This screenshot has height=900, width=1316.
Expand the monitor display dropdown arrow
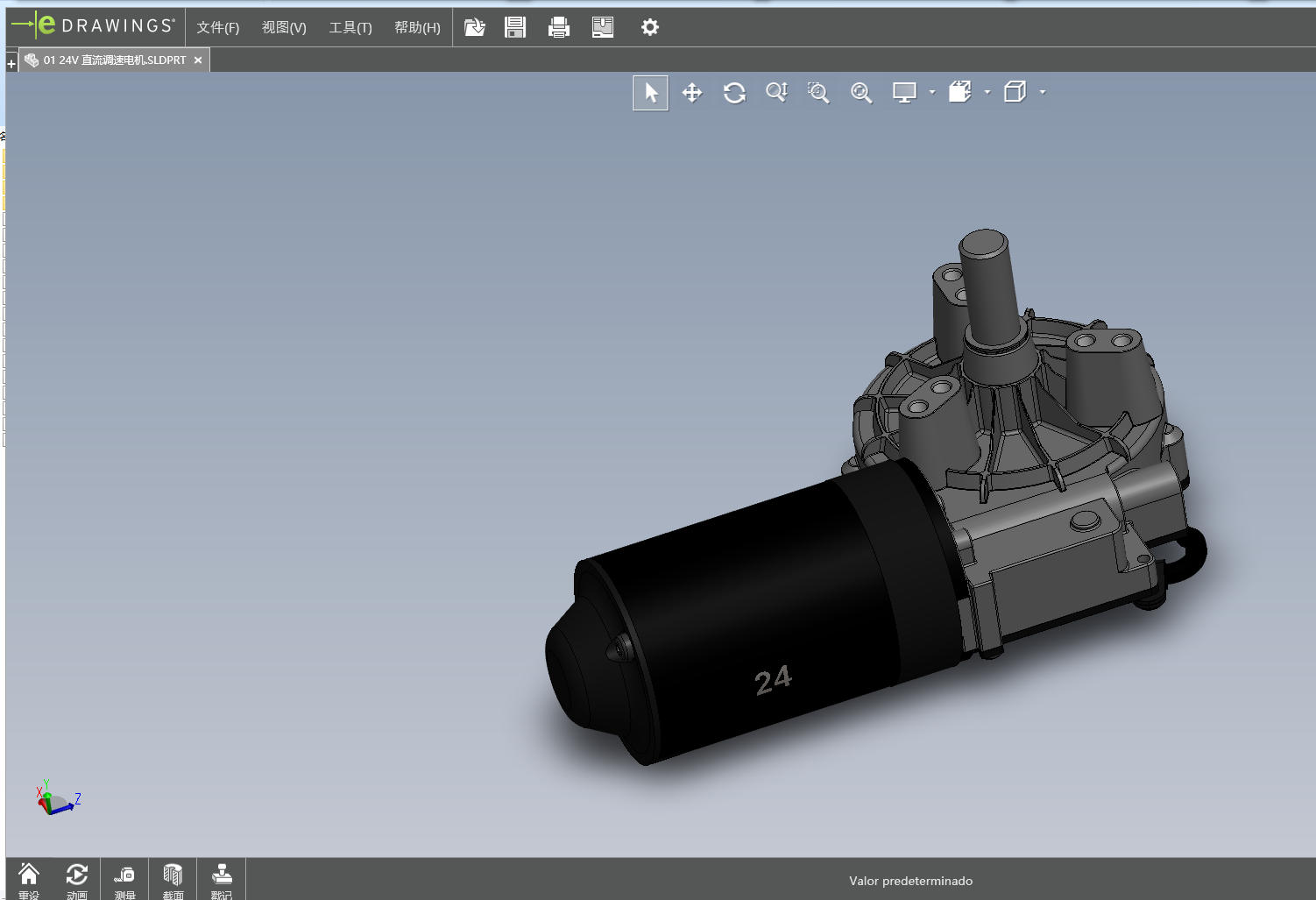[932, 92]
